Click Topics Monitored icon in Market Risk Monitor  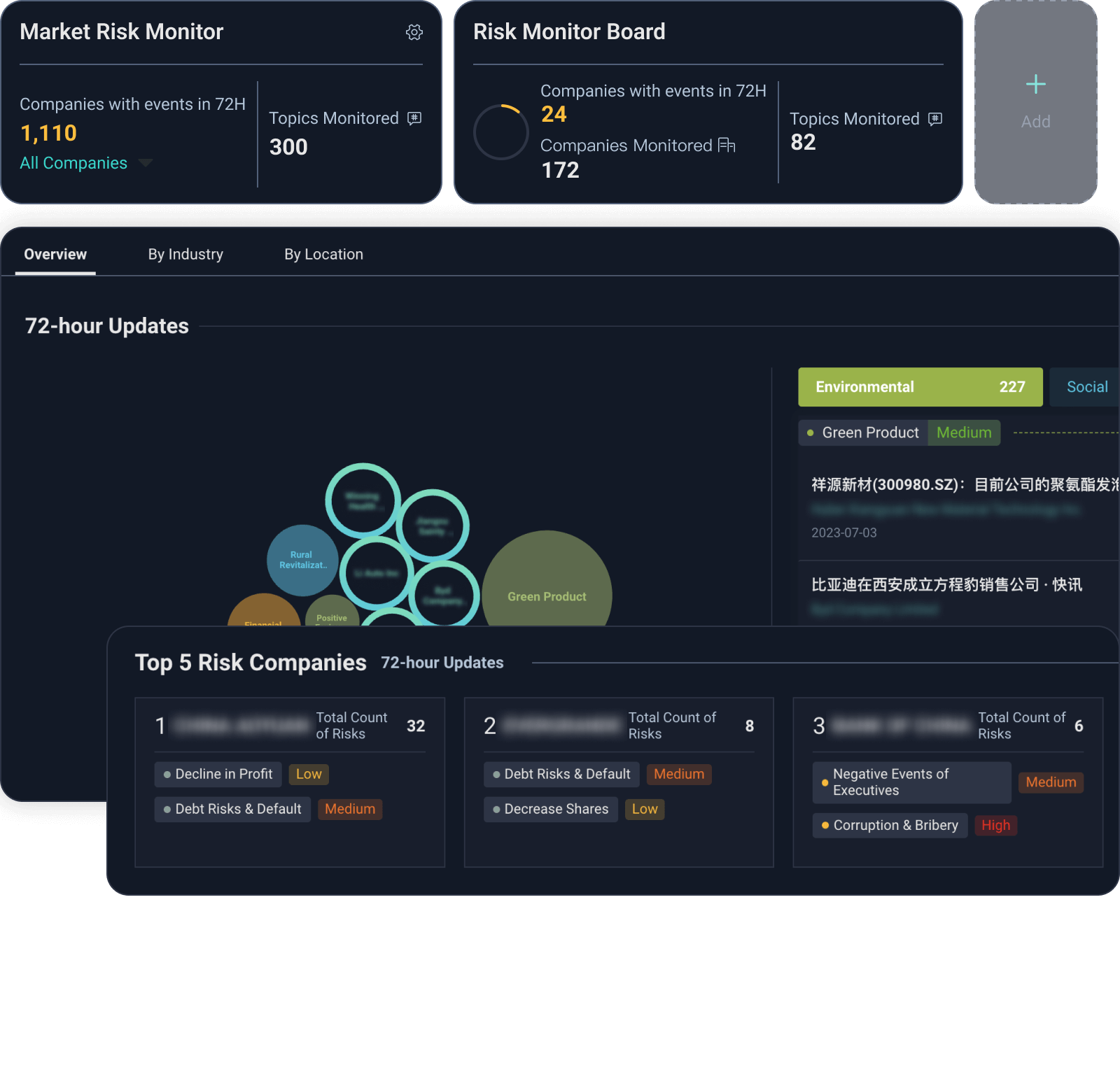tap(414, 118)
